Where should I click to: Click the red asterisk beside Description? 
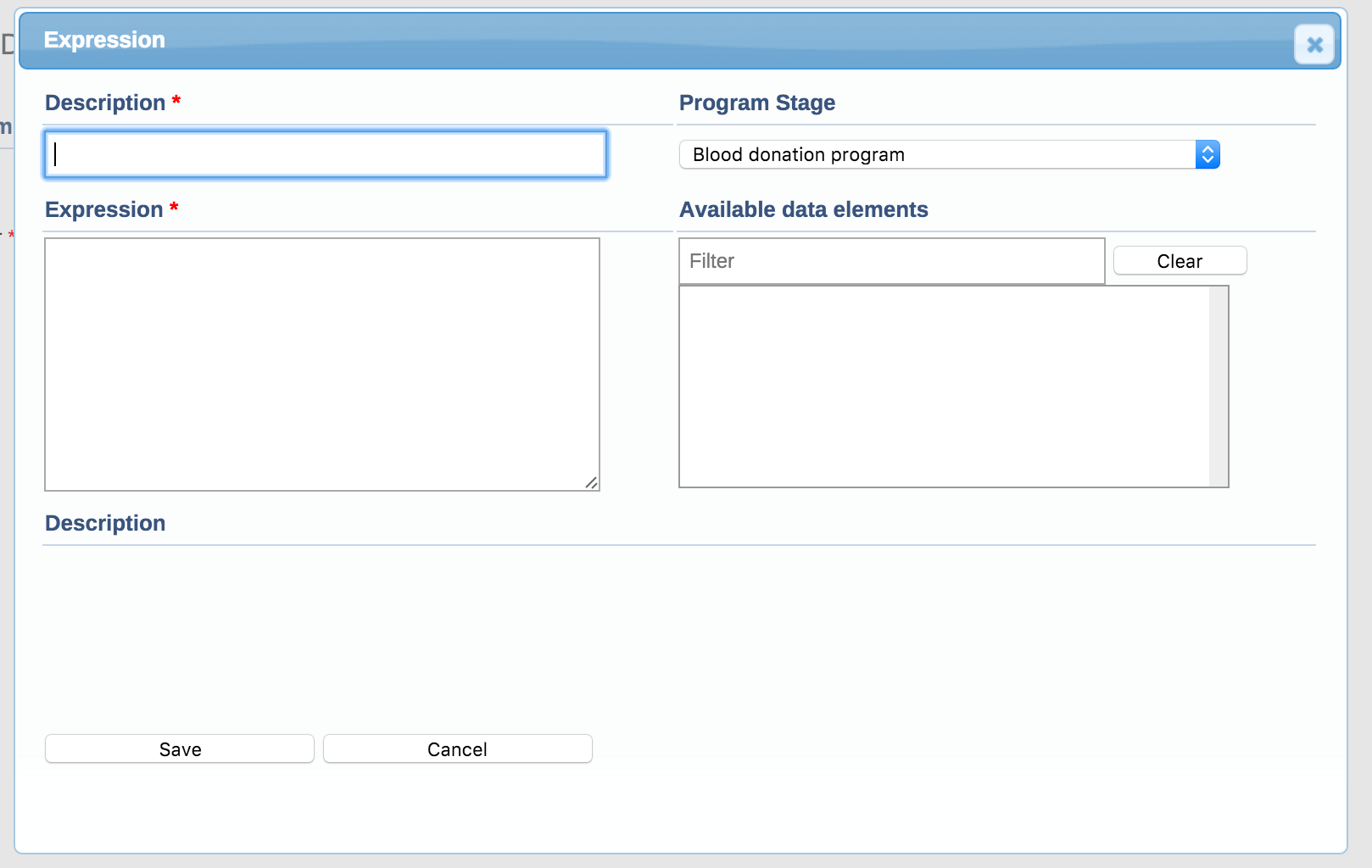176,101
